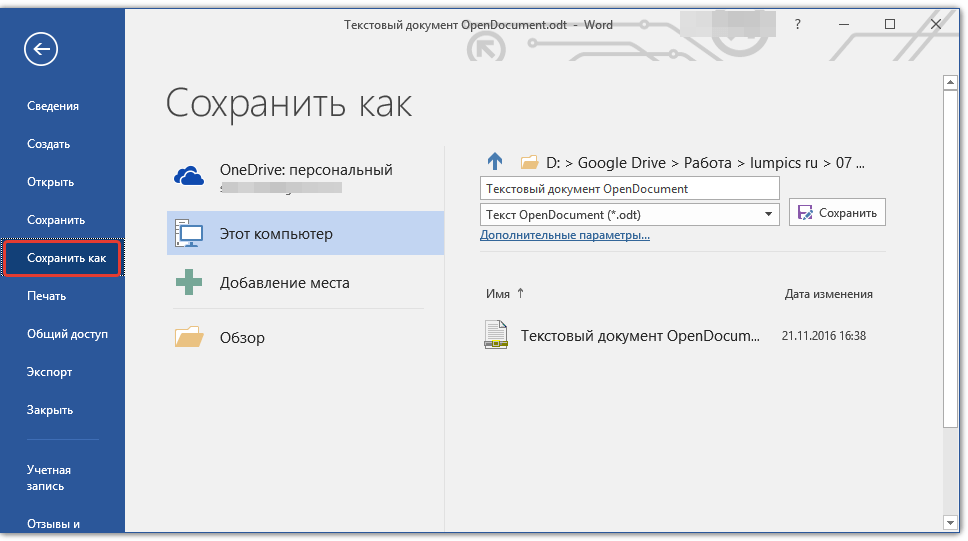Minimize the Word window
The width and height of the screenshot is (968, 541).
coord(844,24)
